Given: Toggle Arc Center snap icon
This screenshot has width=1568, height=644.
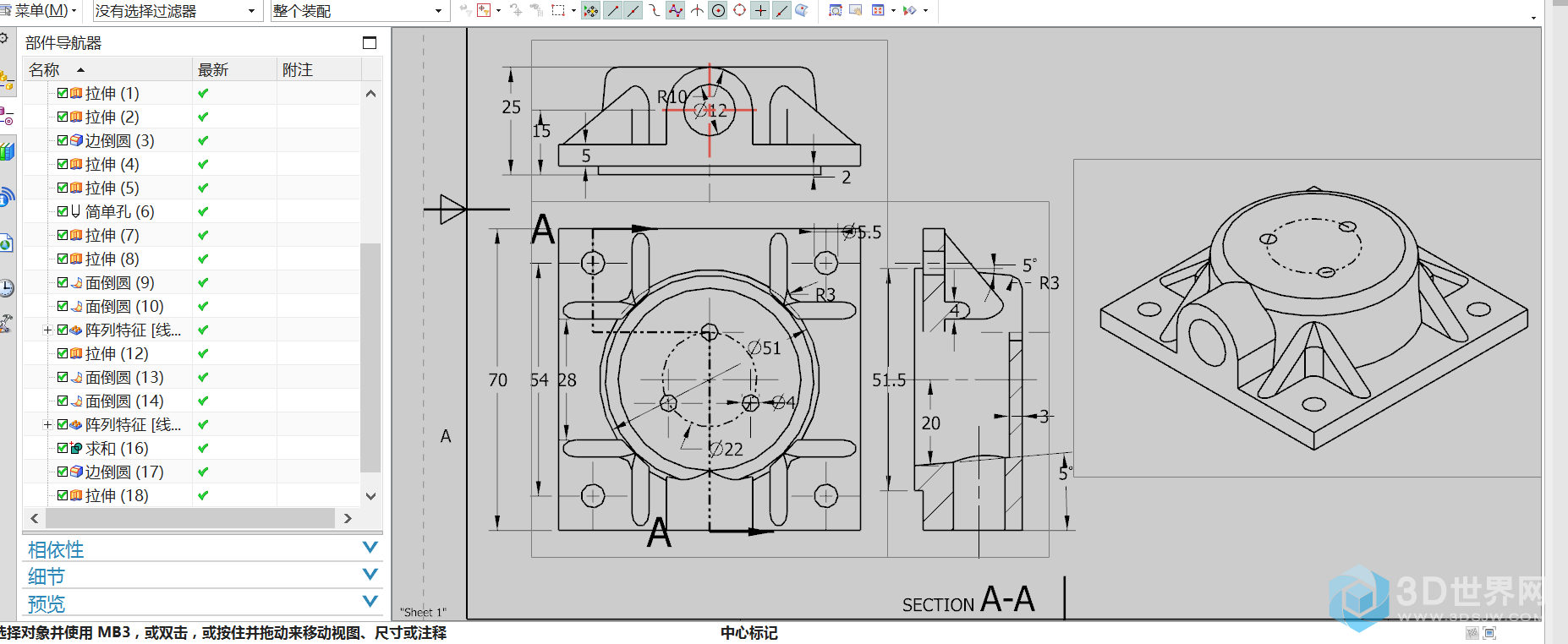Looking at the screenshot, I should coord(718,11).
